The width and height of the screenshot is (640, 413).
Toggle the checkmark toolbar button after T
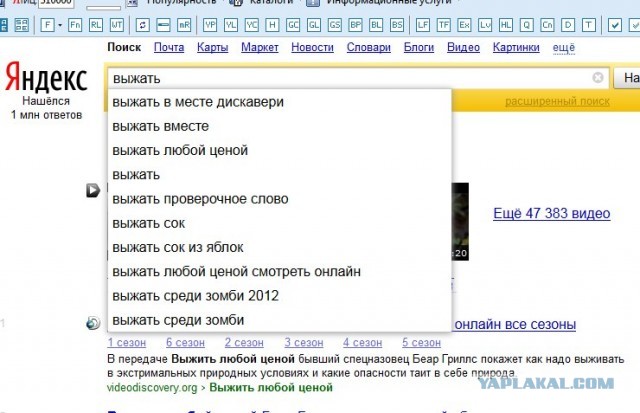[614, 25]
